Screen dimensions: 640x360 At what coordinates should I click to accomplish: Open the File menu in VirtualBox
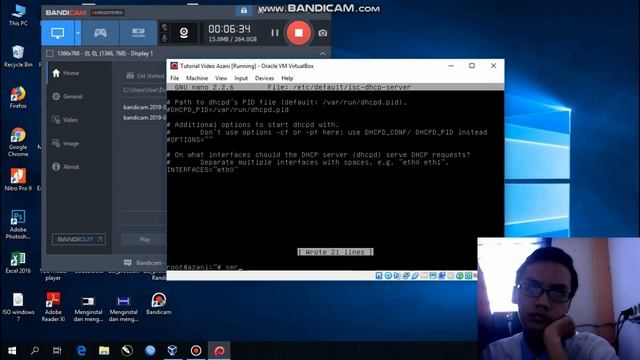coord(175,78)
